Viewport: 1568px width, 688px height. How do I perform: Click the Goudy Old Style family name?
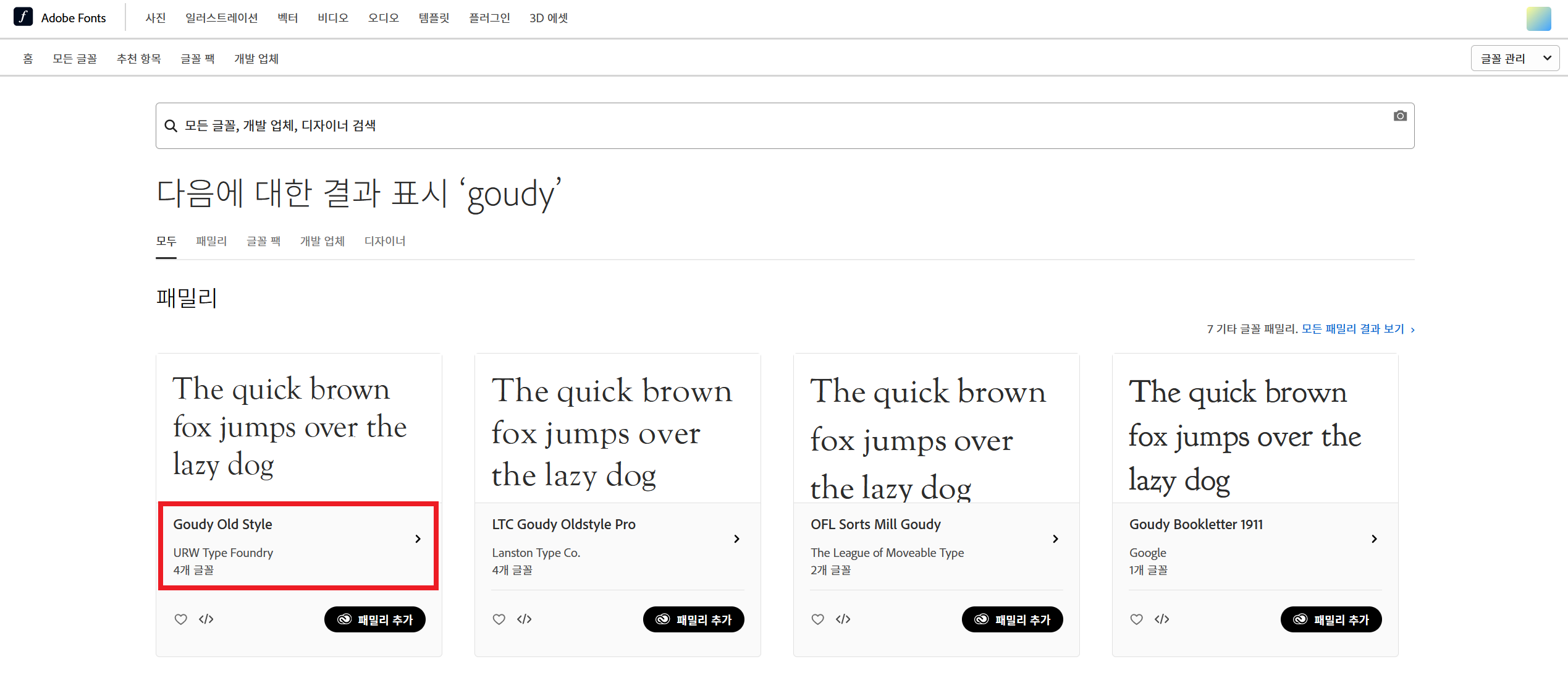pos(222,524)
